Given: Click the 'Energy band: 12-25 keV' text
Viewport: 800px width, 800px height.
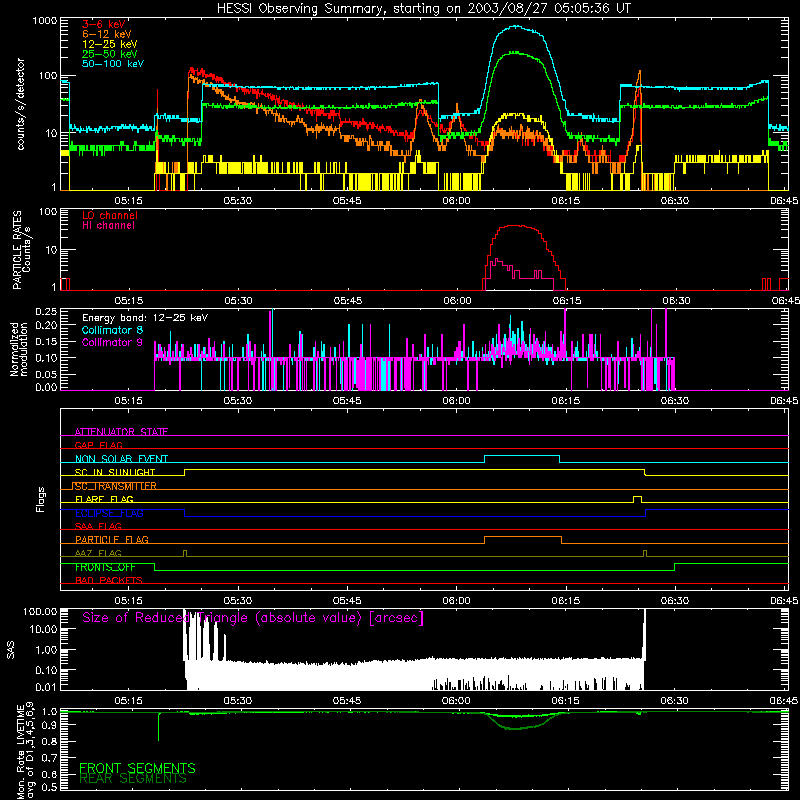Looking at the screenshot, I should point(145,318).
